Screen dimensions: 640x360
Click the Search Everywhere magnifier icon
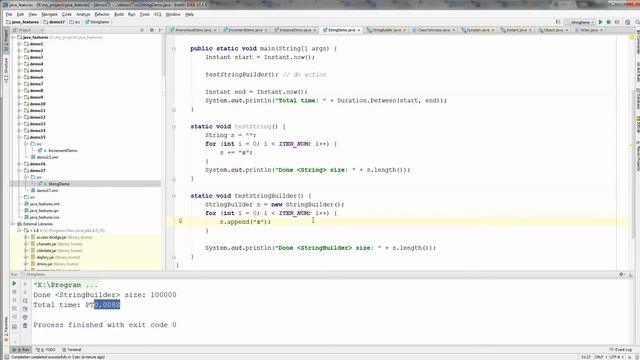click(x=637, y=22)
